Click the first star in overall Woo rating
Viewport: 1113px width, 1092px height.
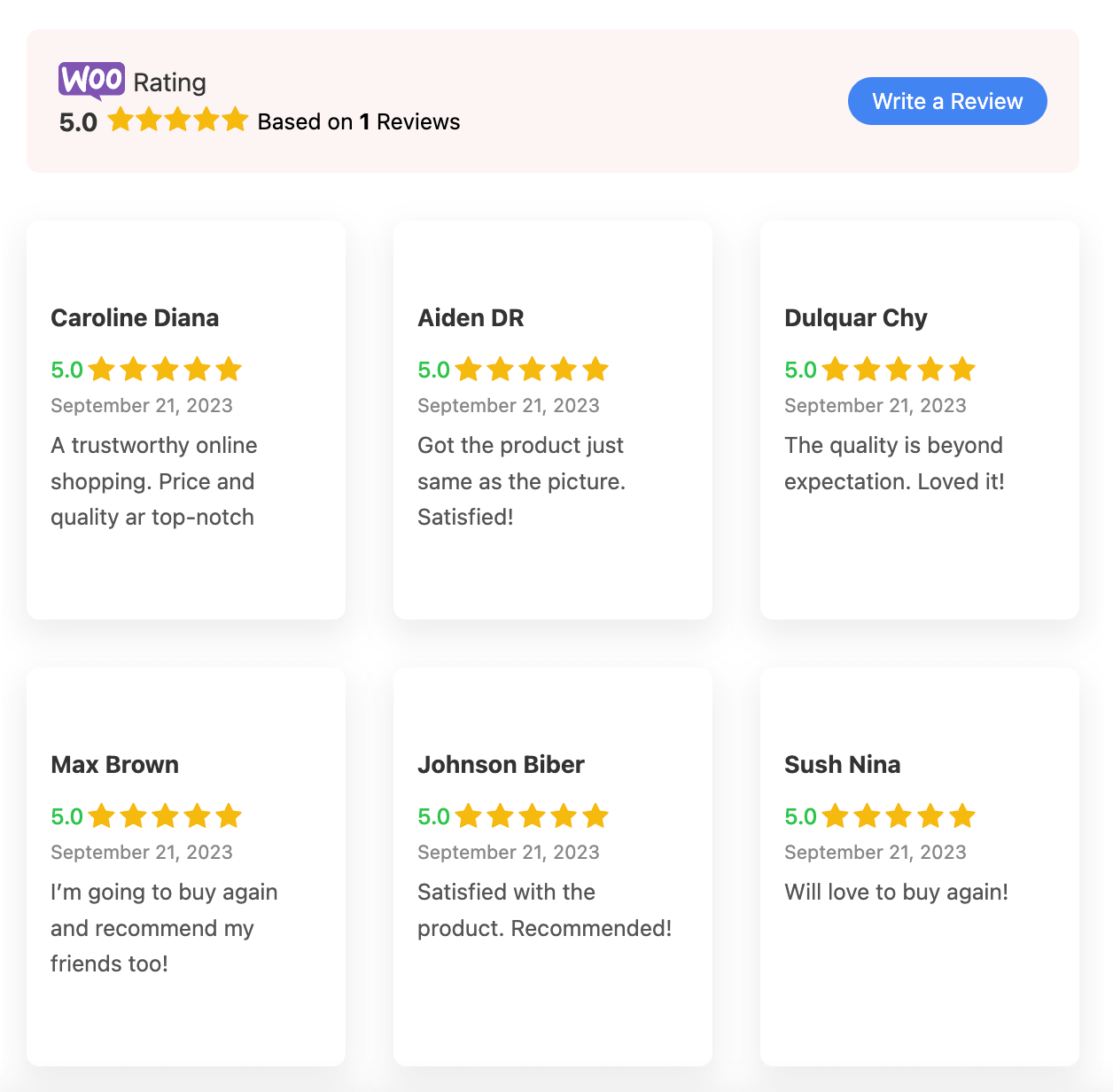pos(121,120)
